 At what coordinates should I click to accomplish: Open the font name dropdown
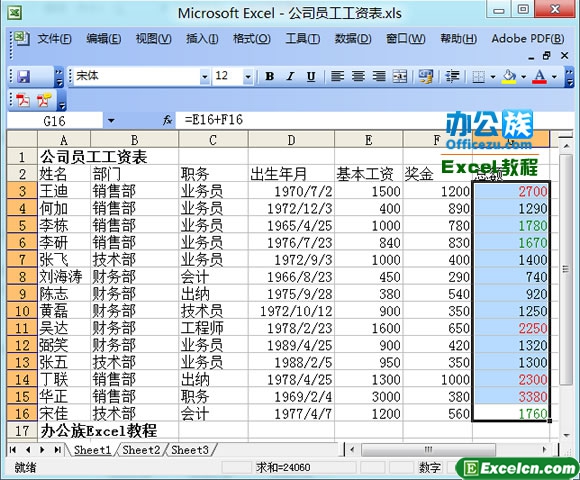205,77
